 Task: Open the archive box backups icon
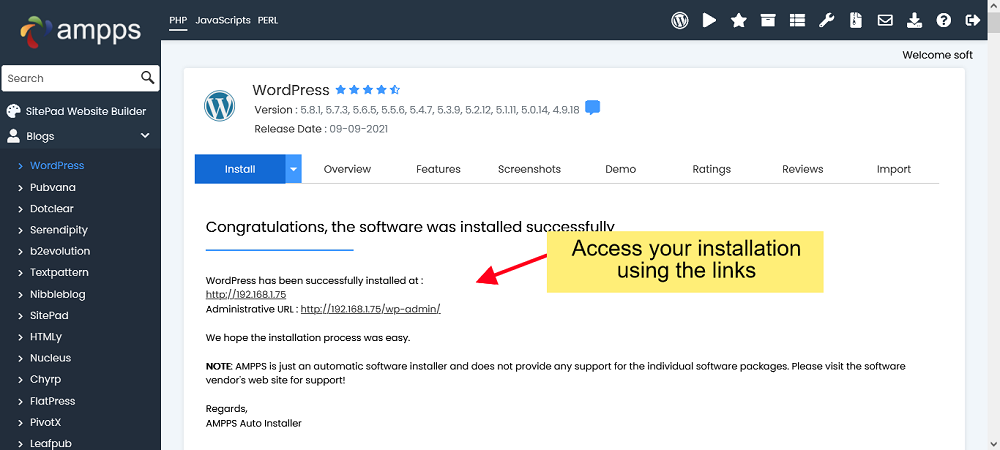768,20
